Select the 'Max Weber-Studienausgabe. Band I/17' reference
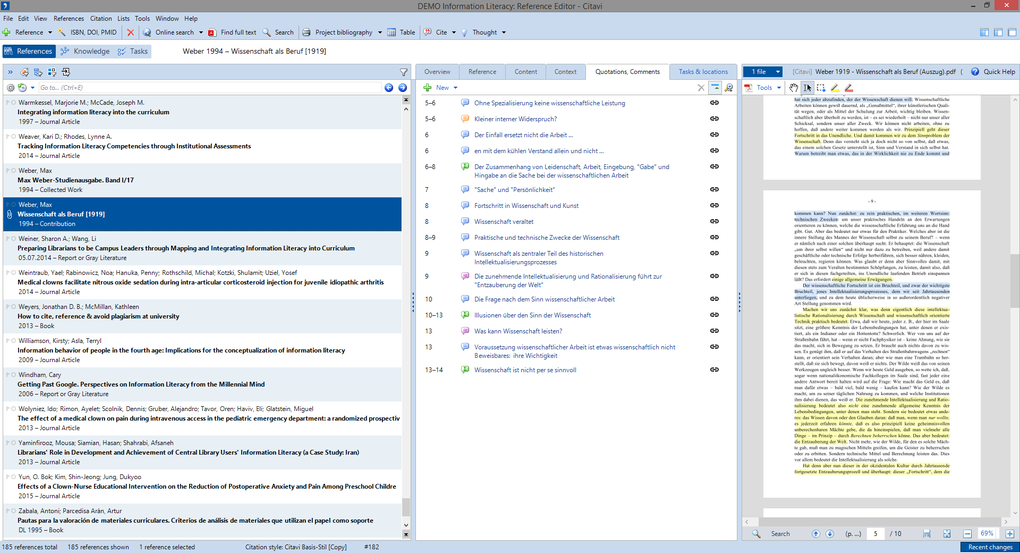 [x=202, y=180]
